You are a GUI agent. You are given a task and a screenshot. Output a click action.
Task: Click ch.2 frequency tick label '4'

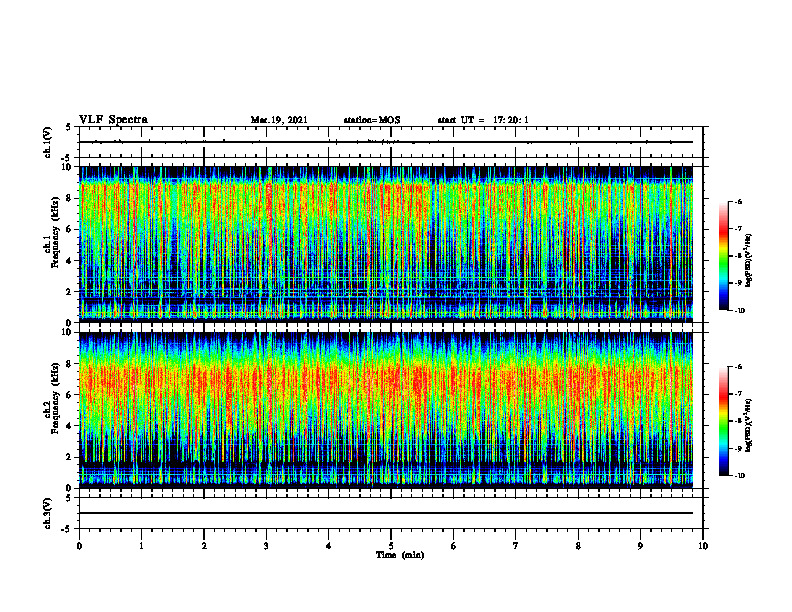point(69,426)
